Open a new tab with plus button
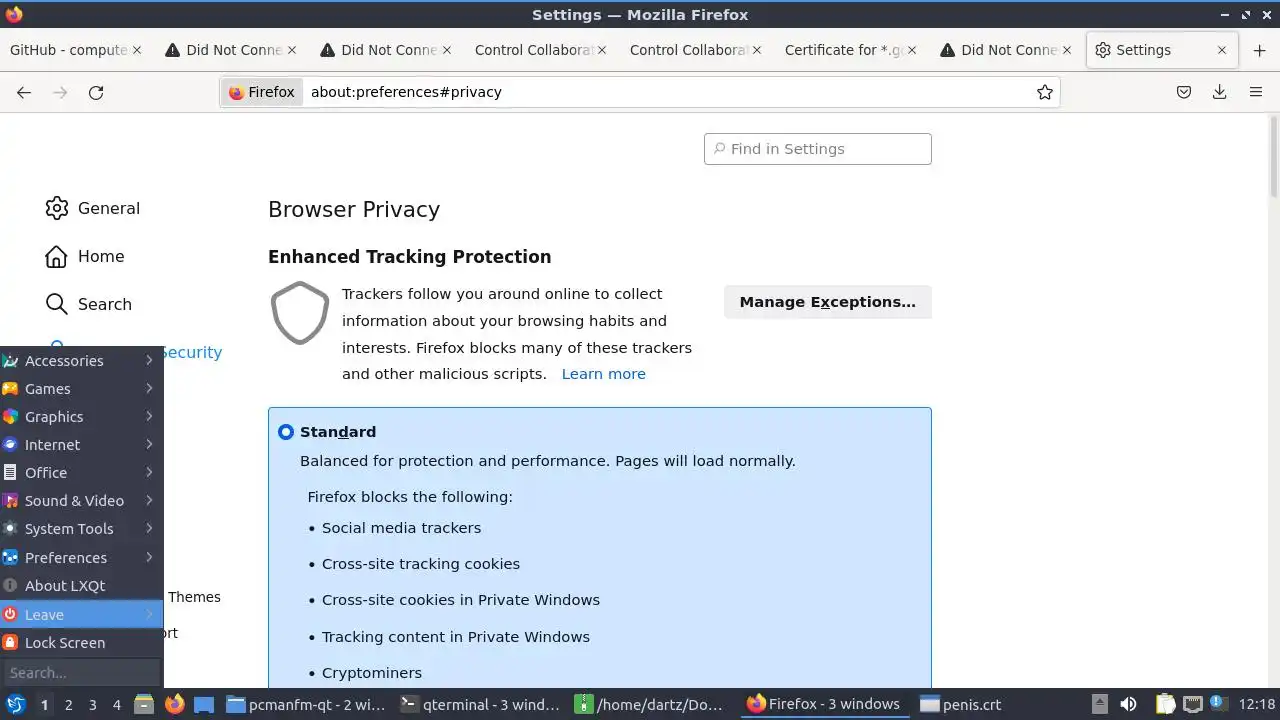 [1259, 50]
